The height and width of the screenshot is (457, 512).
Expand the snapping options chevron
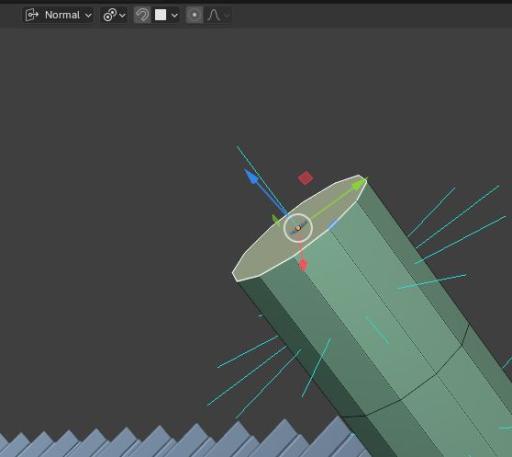click(x=174, y=15)
